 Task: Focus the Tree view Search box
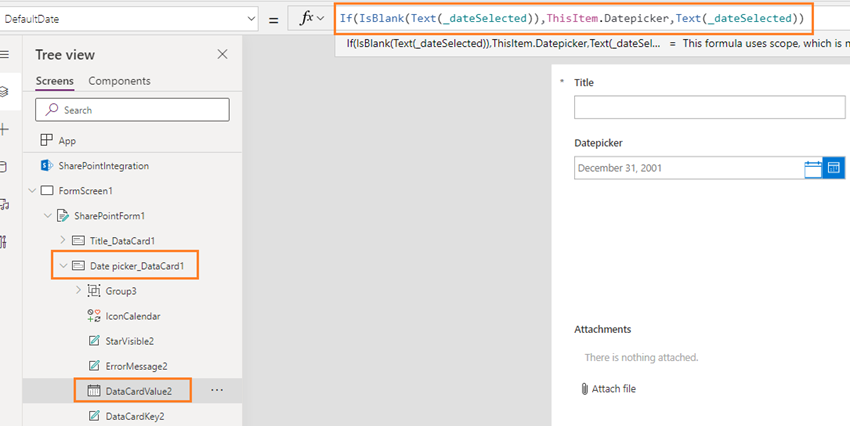tap(132, 110)
